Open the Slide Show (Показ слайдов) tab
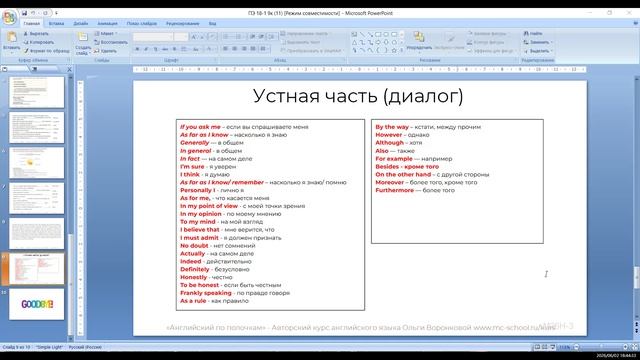 142,24
